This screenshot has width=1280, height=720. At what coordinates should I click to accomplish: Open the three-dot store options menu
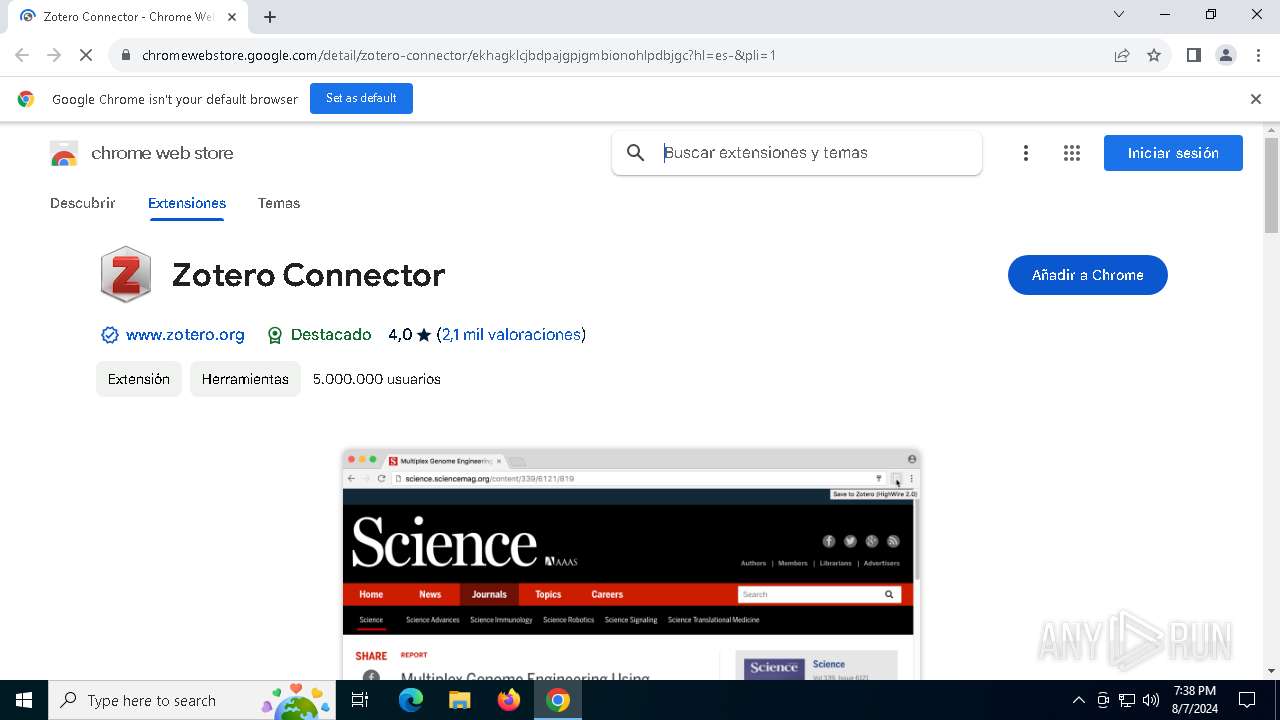[x=1025, y=153]
